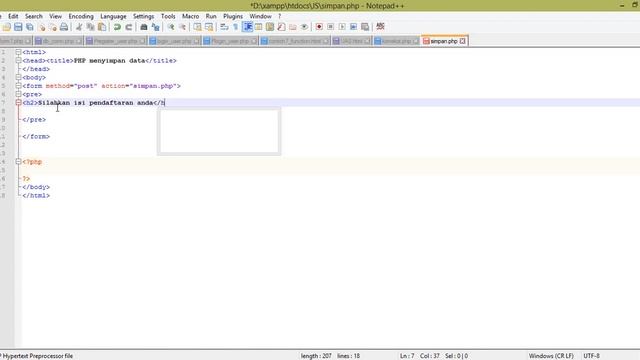The height and width of the screenshot is (360, 640).
Task: Start macro recording with the red dot
Action: (x=319, y=27)
